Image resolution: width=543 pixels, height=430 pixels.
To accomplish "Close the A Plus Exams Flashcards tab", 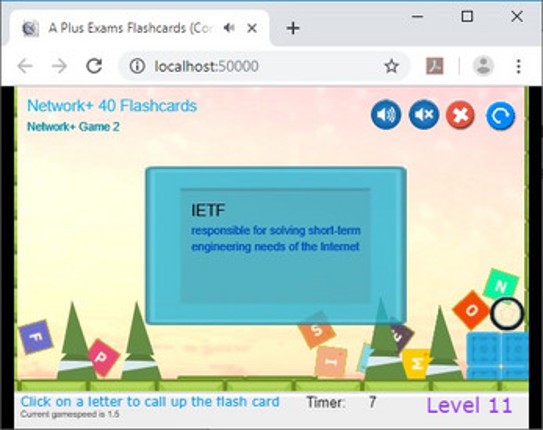I will click(252, 28).
